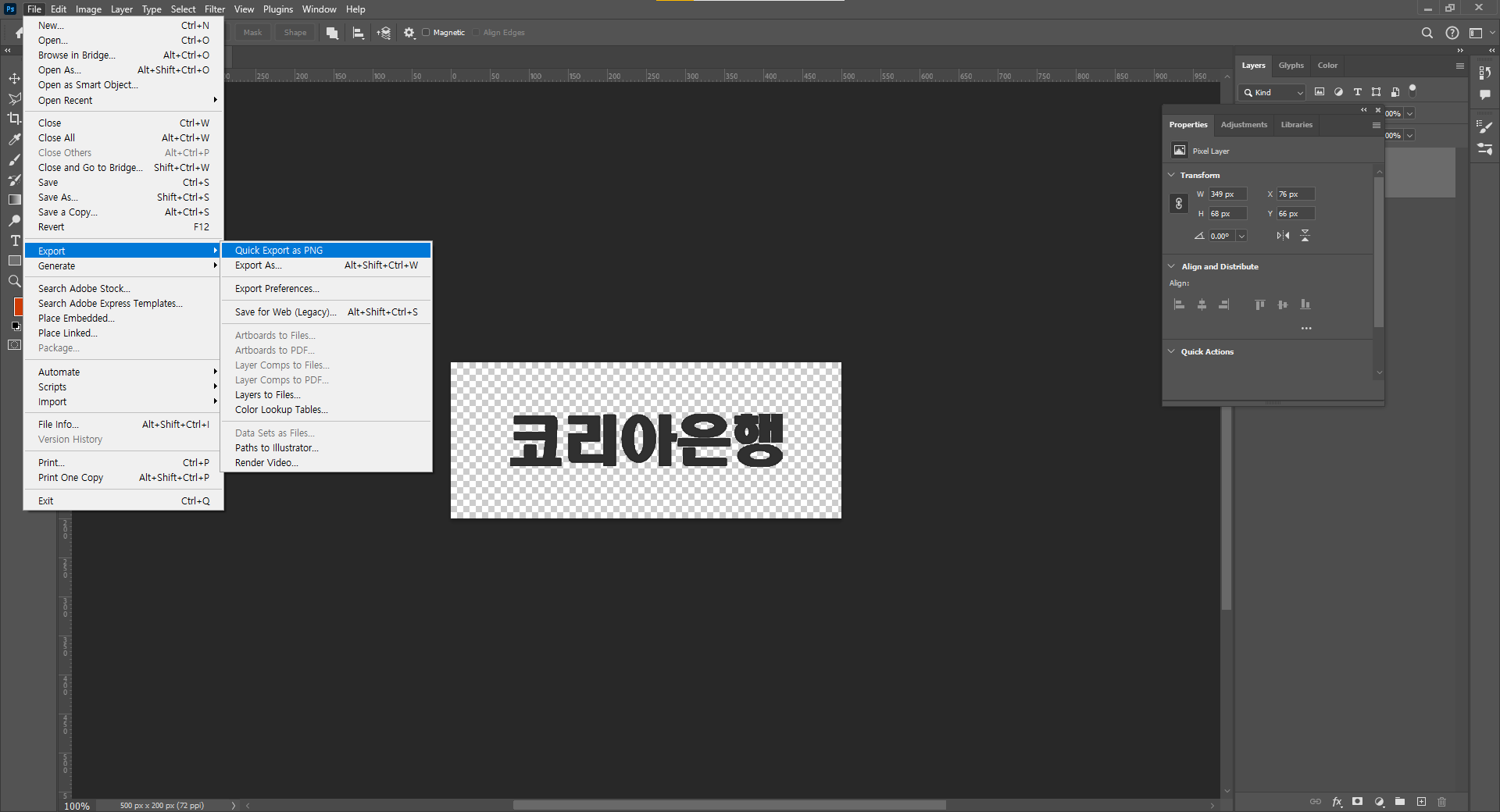Expand the Open Recent submenu
Viewport: 1500px width, 812px height.
123,100
